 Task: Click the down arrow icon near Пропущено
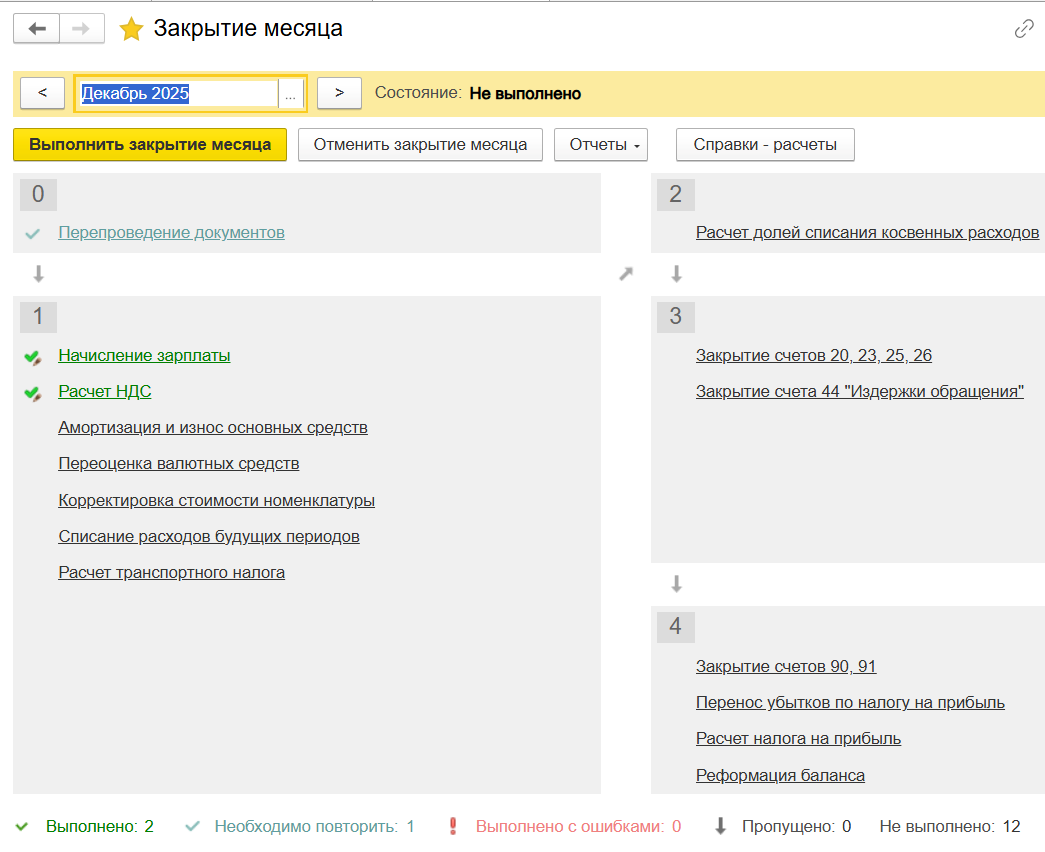point(720,826)
